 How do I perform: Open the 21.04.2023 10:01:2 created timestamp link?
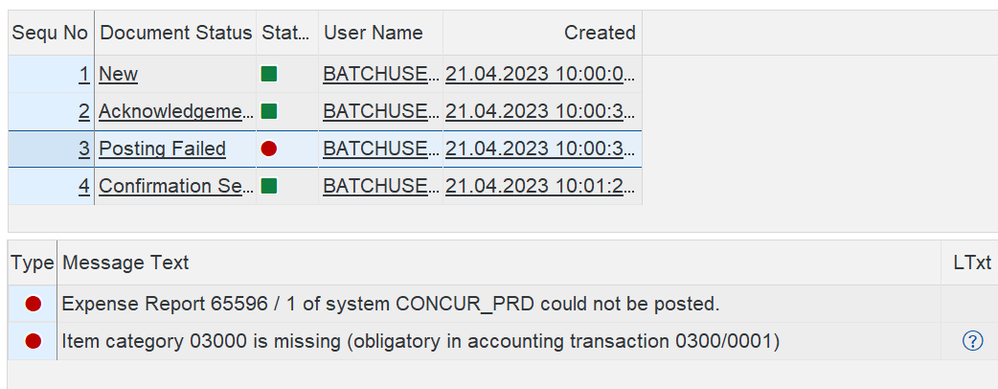[540, 186]
